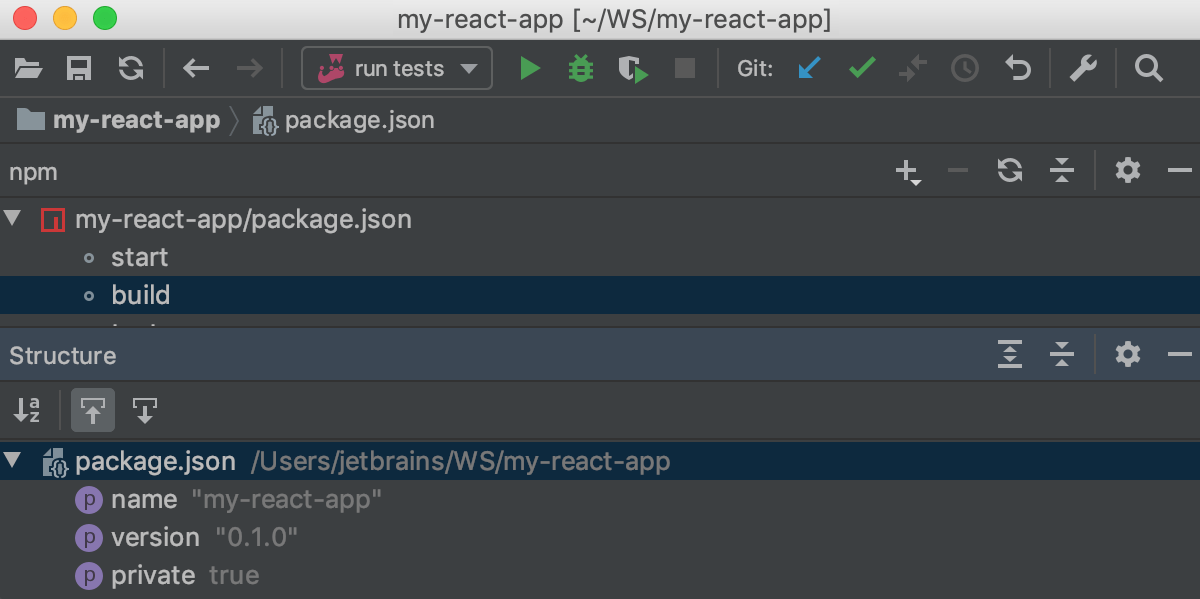Open search everywhere magnifier
Screen dimensions: 1200x599
tap(1149, 69)
